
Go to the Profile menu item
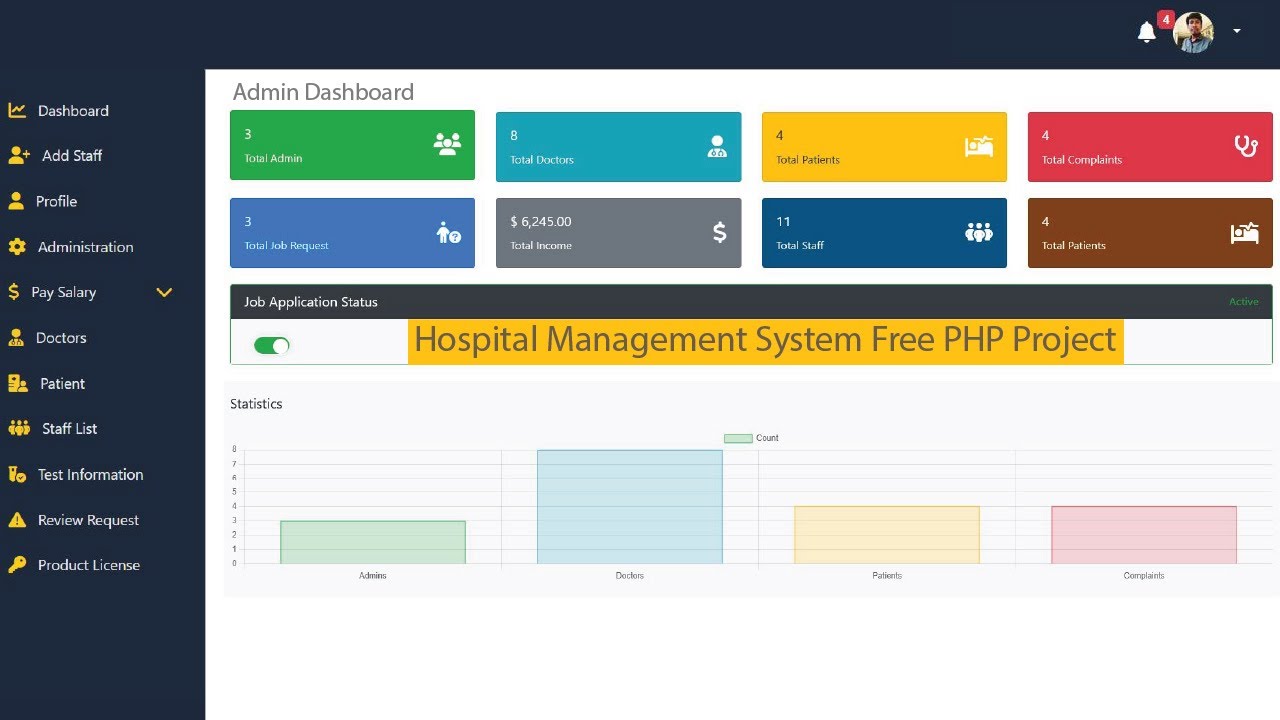(x=56, y=201)
